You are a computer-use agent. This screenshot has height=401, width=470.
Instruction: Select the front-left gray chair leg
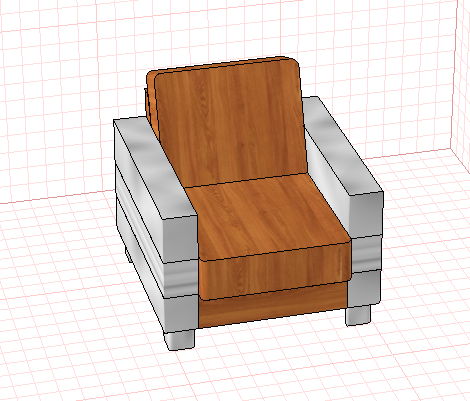(179, 340)
